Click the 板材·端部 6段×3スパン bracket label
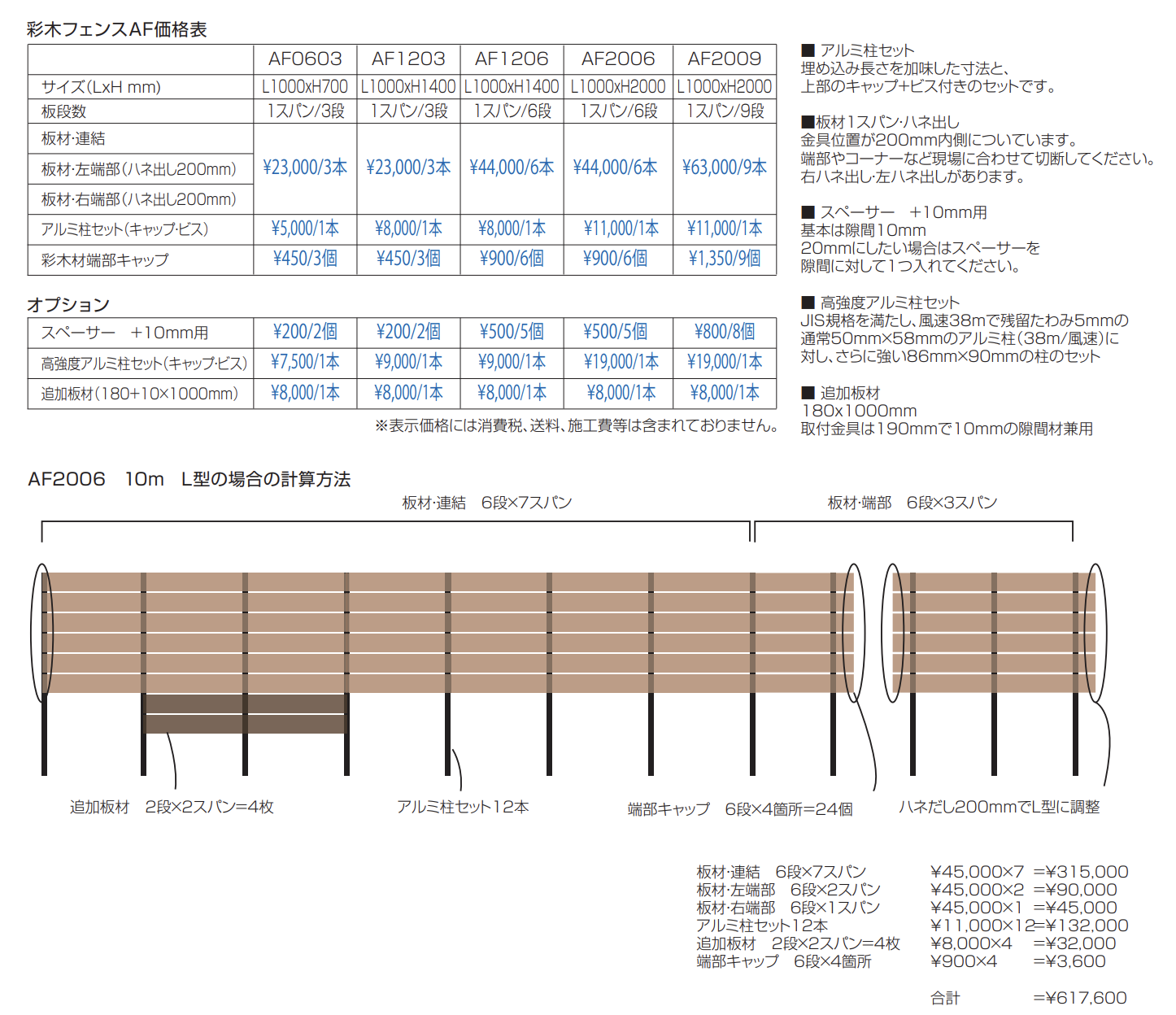The height and width of the screenshot is (1015, 1176). point(912,503)
